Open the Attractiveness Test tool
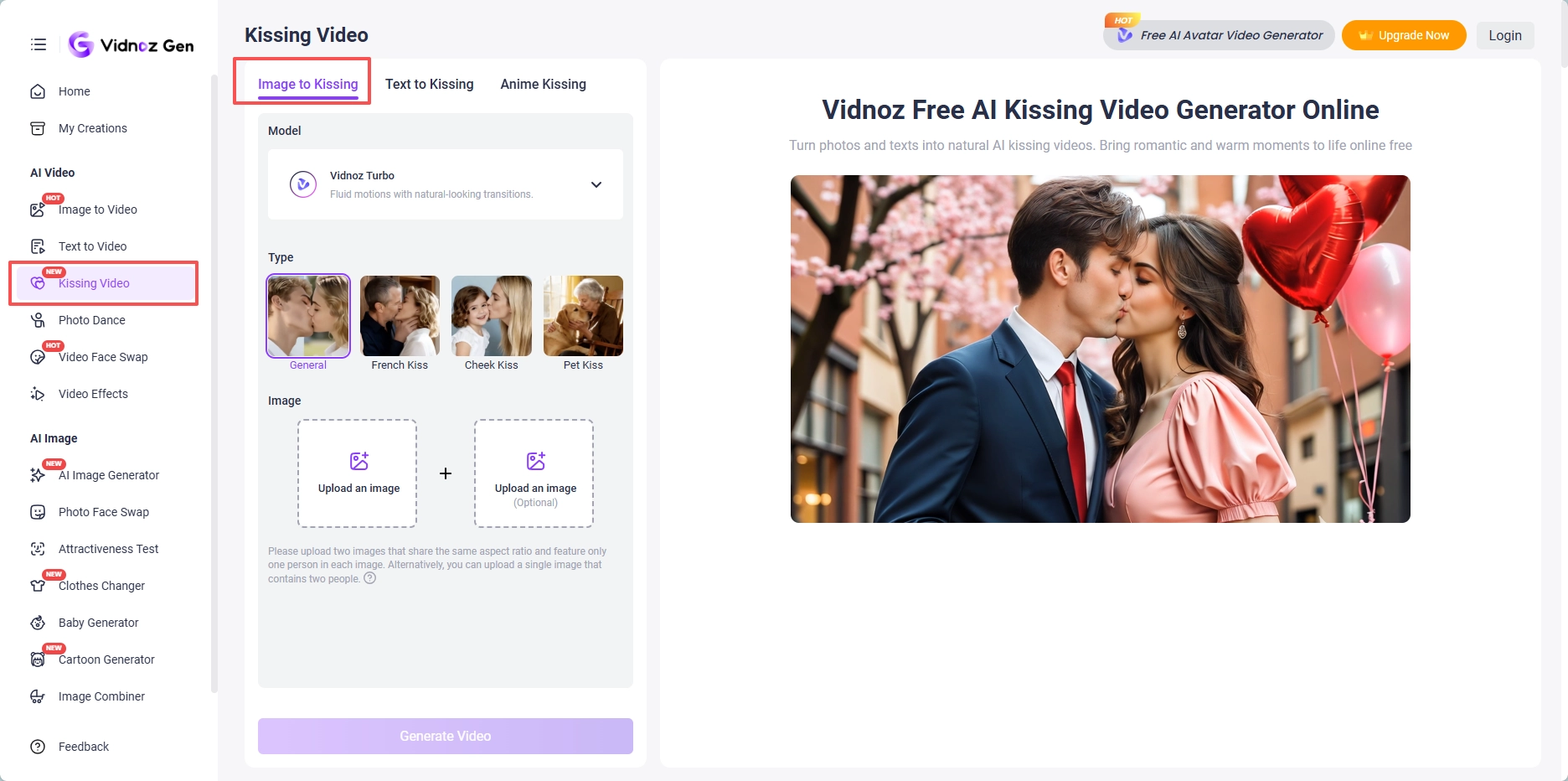 coord(108,549)
